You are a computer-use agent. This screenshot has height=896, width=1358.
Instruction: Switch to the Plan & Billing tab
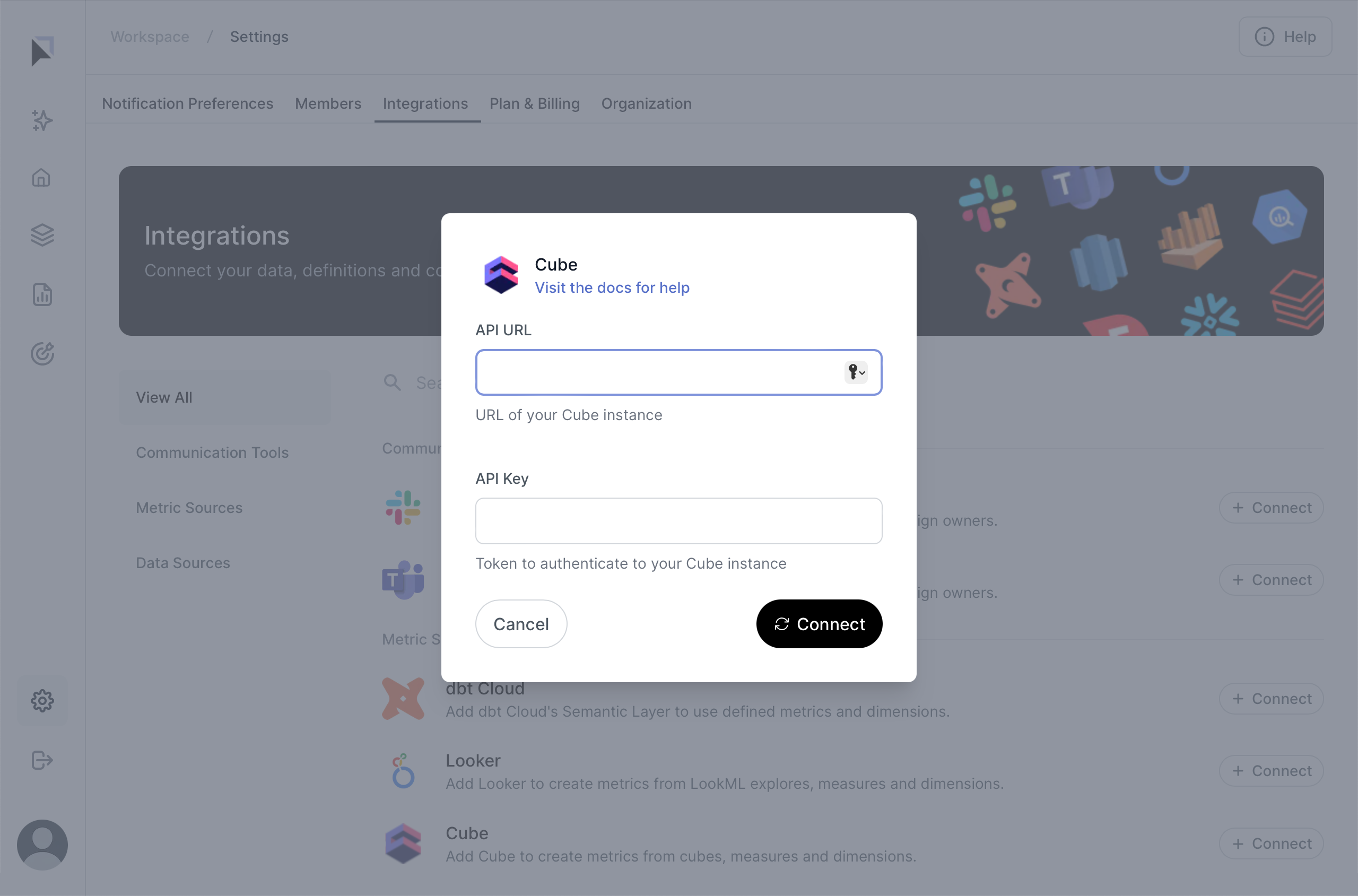click(x=534, y=103)
